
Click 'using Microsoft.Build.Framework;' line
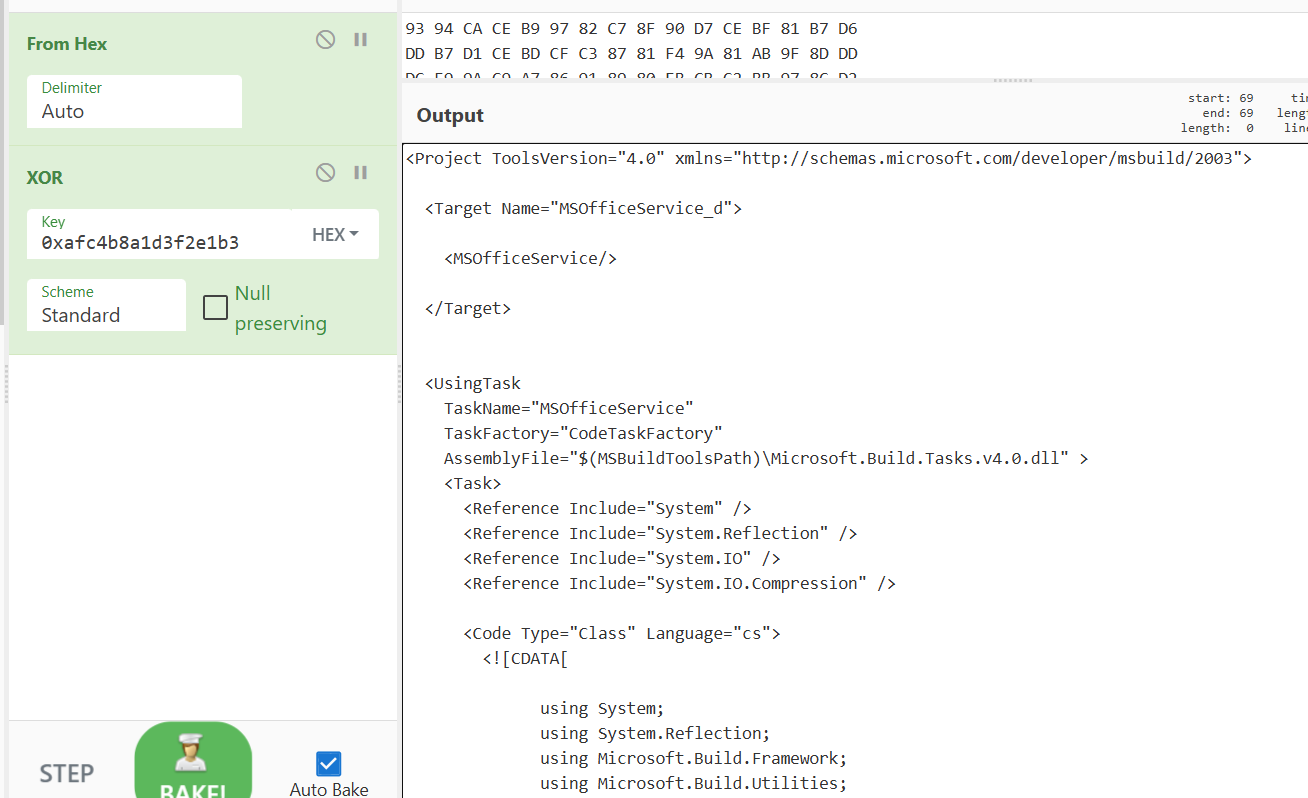tap(694, 759)
